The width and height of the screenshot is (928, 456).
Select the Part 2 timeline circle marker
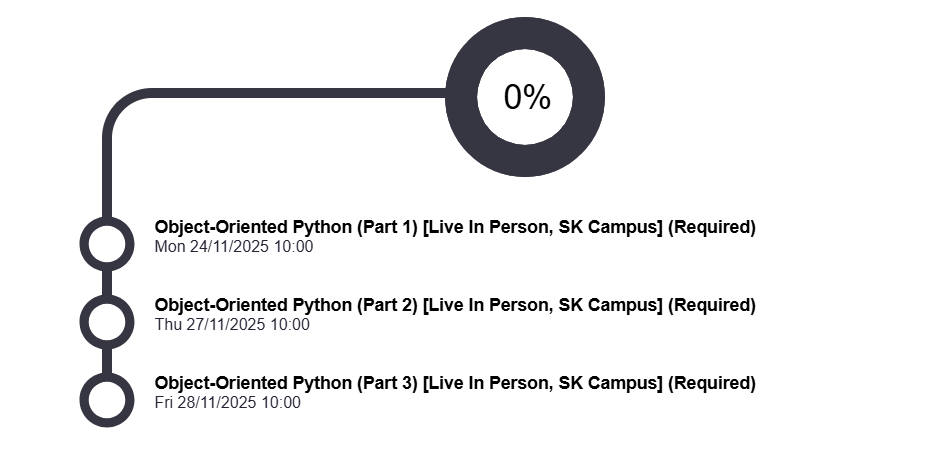click(x=106, y=322)
